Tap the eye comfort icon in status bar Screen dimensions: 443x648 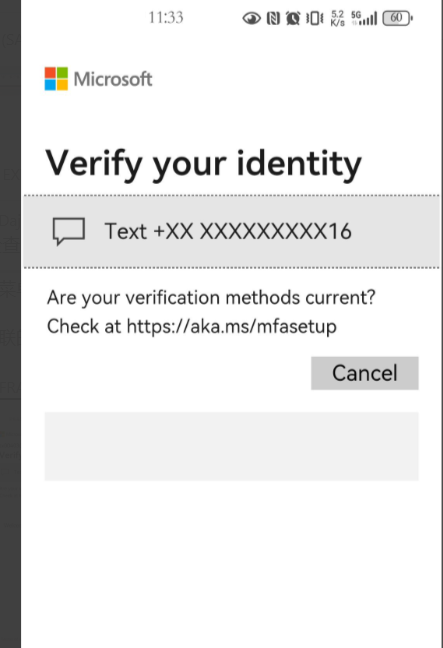click(x=251, y=18)
